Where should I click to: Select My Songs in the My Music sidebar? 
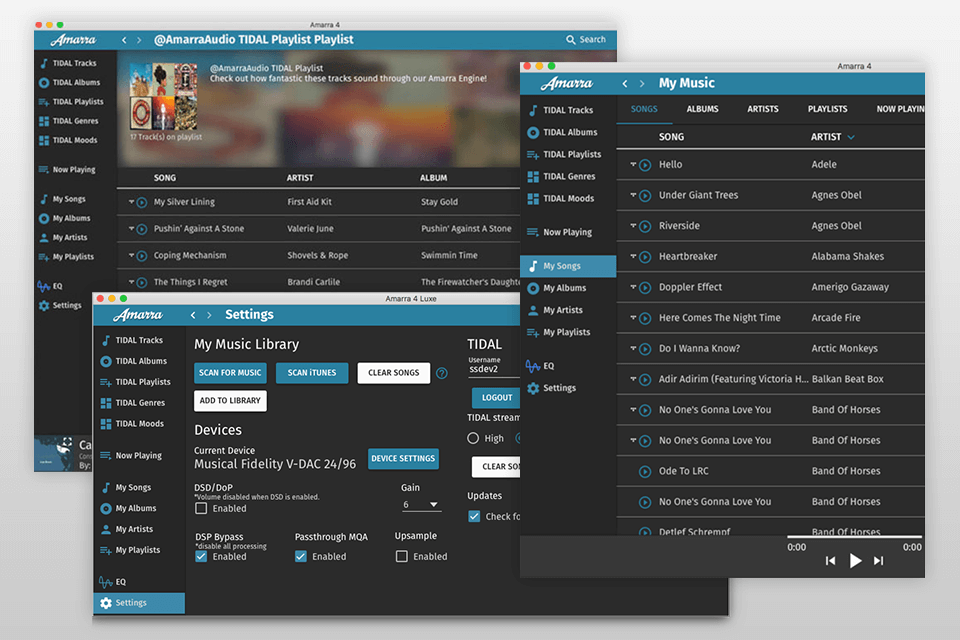(568, 266)
